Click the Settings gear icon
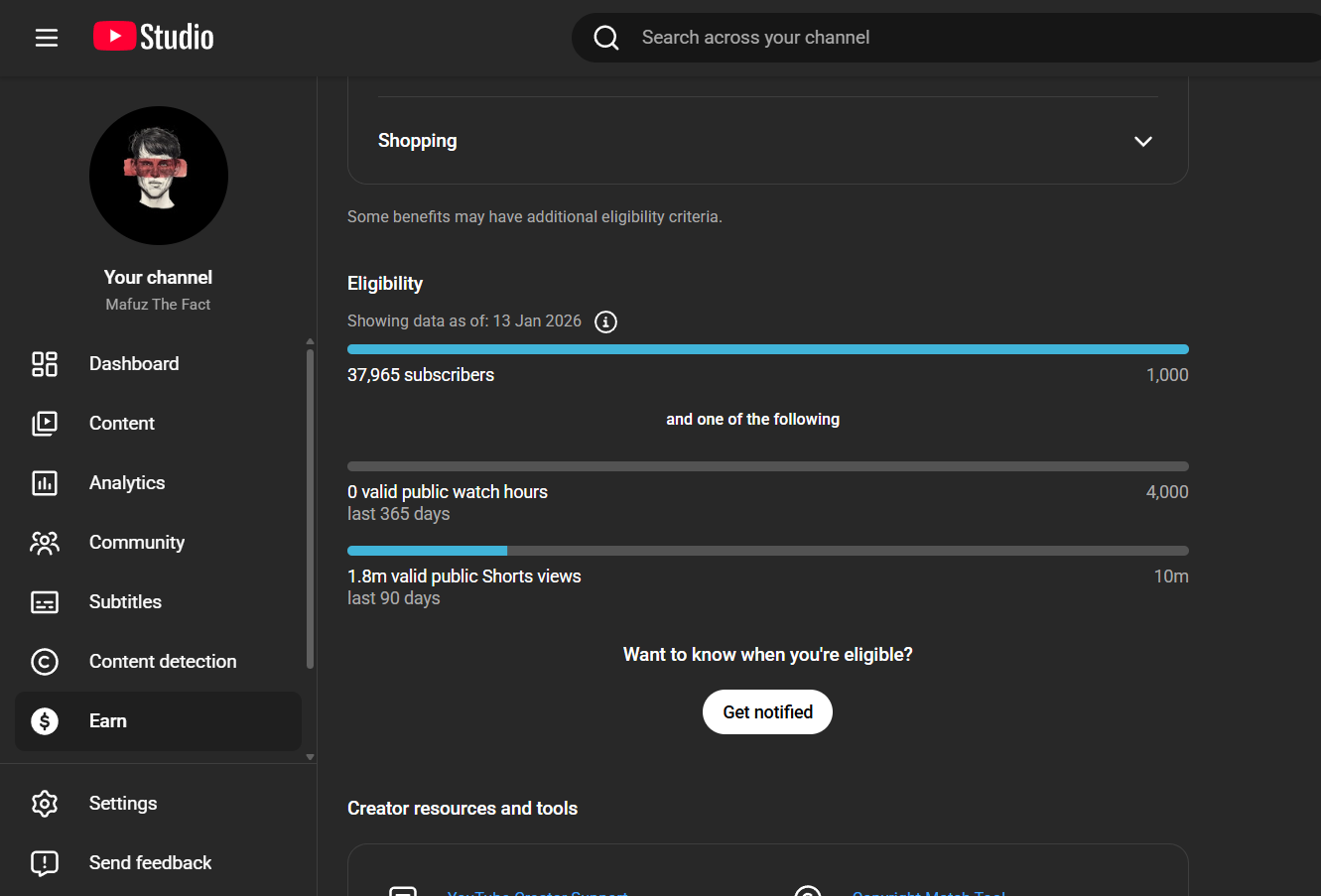Screen dimensions: 1321x896 click(x=45, y=804)
